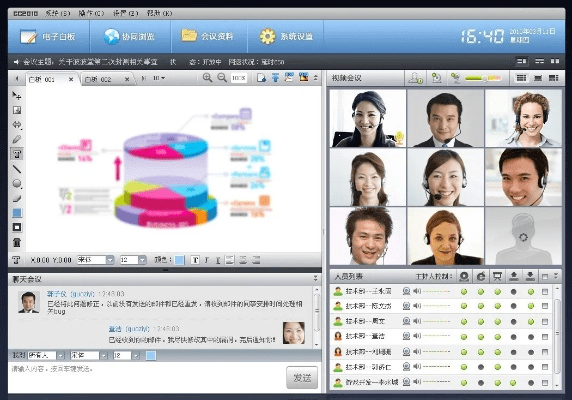Click the user icon in video conference toolbar

point(416,78)
